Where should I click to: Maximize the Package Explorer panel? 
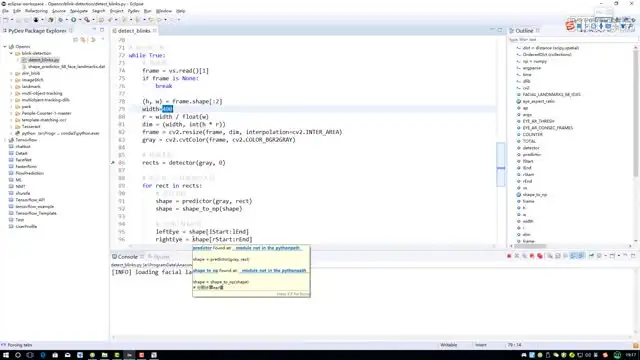click(102, 30)
